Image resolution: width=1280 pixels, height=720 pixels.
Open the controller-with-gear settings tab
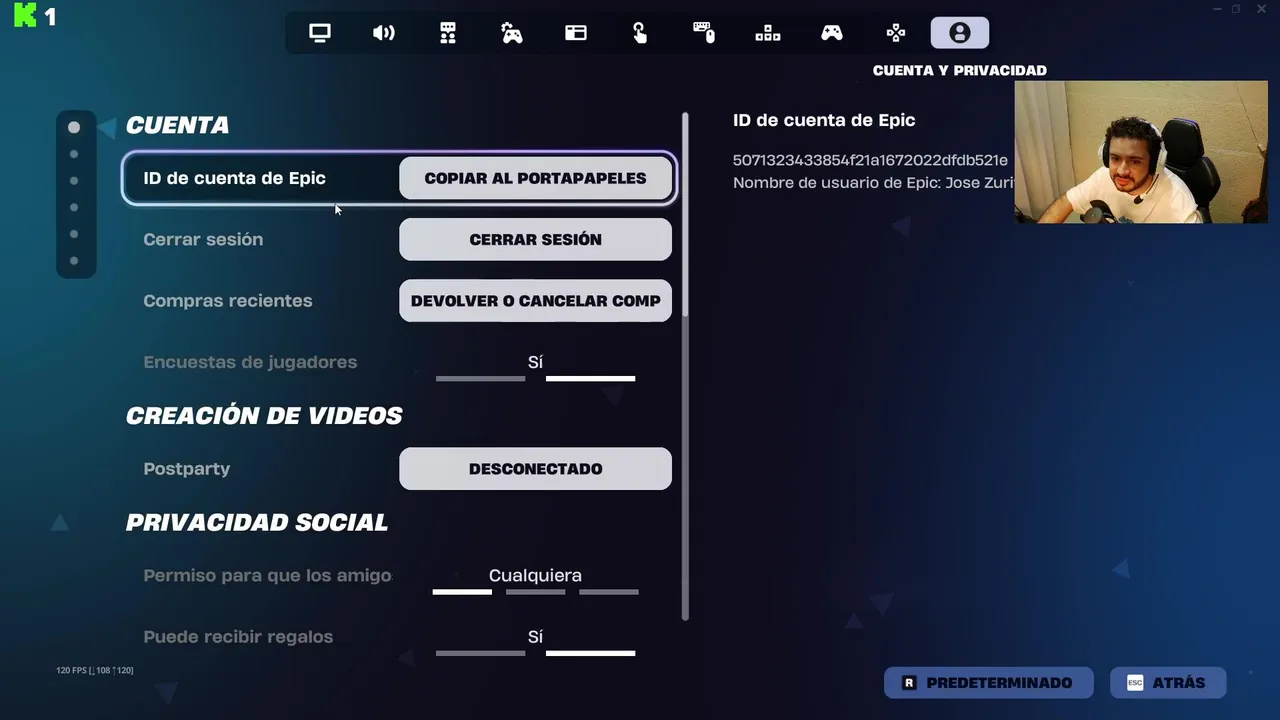[x=512, y=33]
